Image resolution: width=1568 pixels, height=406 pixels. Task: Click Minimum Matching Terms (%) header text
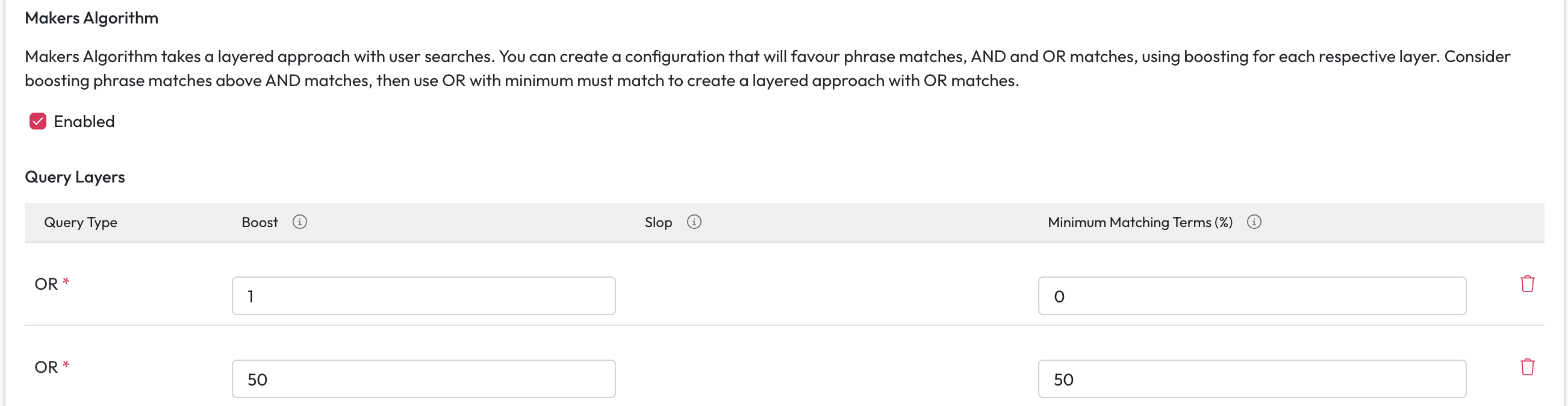pos(1139,223)
